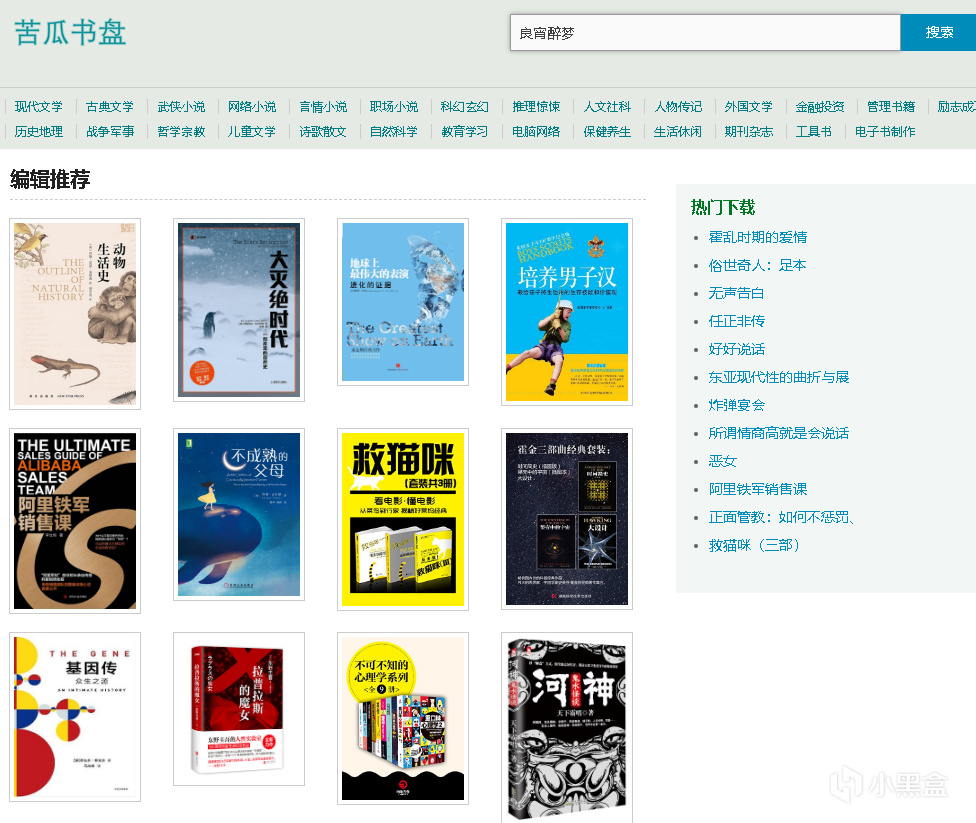Open the 培养男子汉 book cover
The height and width of the screenshot is (823, 976).
coord(567,312)
